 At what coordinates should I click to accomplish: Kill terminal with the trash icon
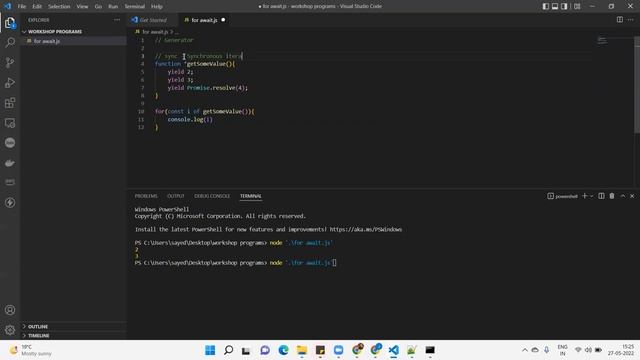(612, 196)
